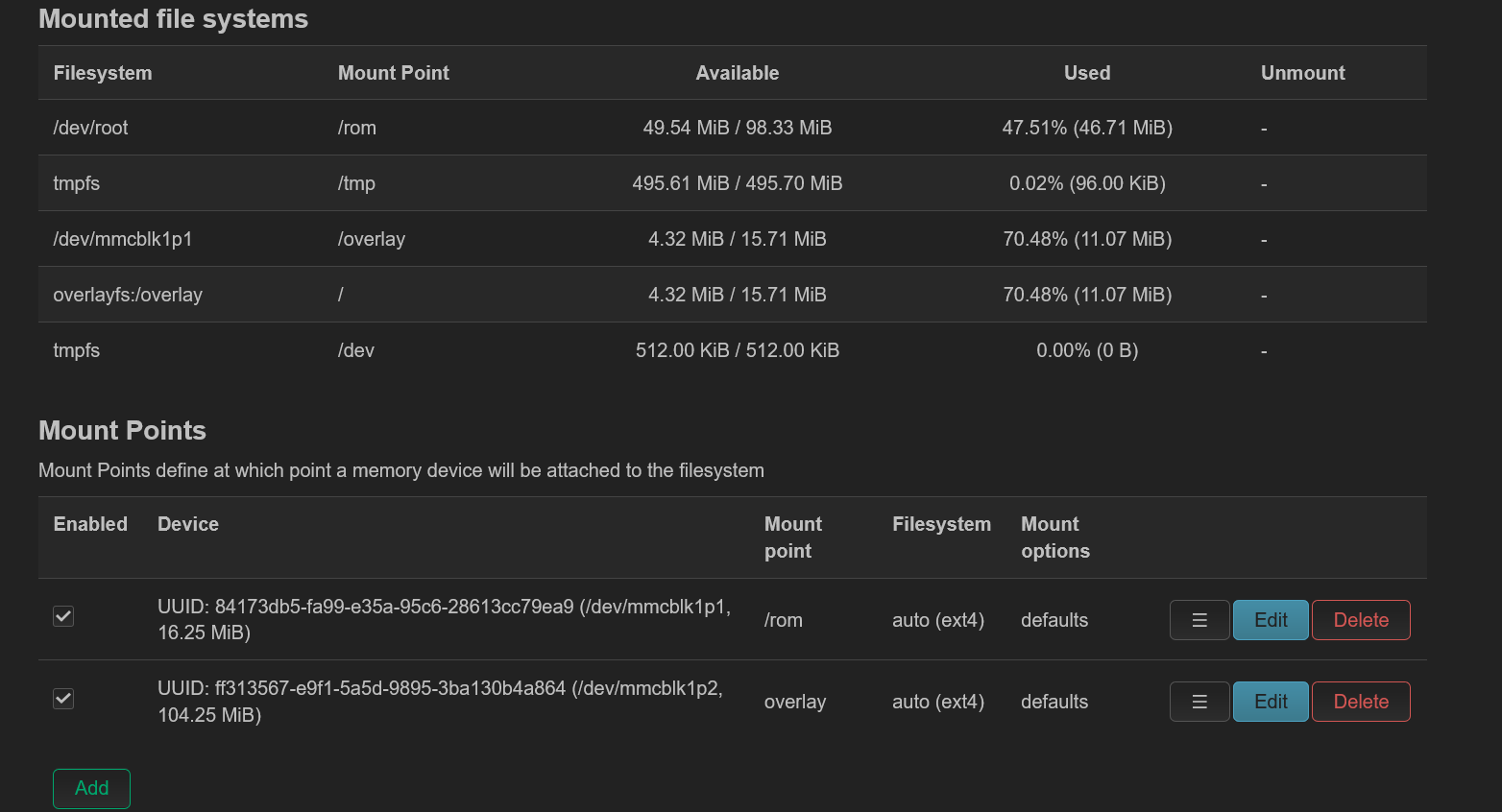Select the /dev/root filesystem entry
Viewport: 1502px width, 812px height.
click(90, 128)
